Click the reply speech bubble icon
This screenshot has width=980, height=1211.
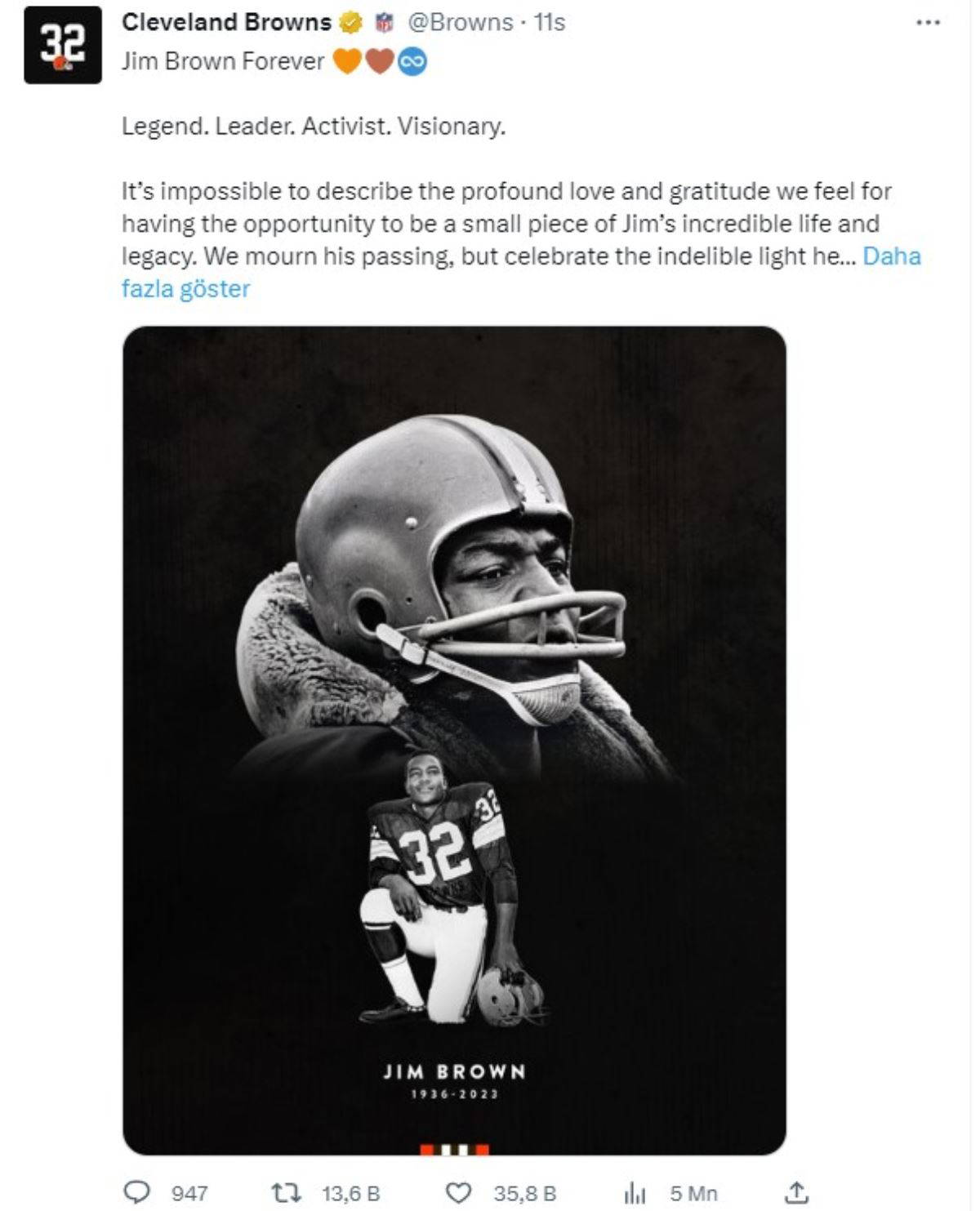point(137,1192)
